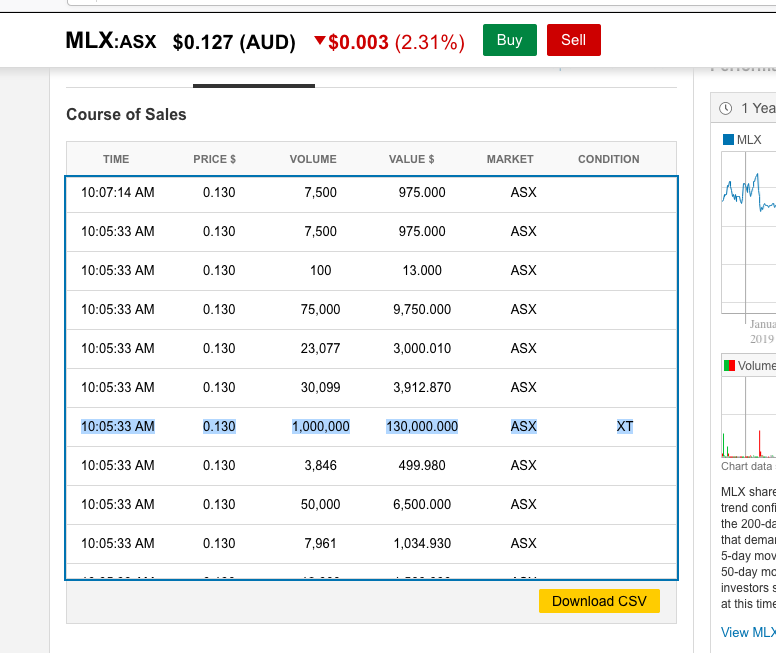Screen dimensions: 776x653
Task: Click the Download CSV button
Action: coord(599,601)
